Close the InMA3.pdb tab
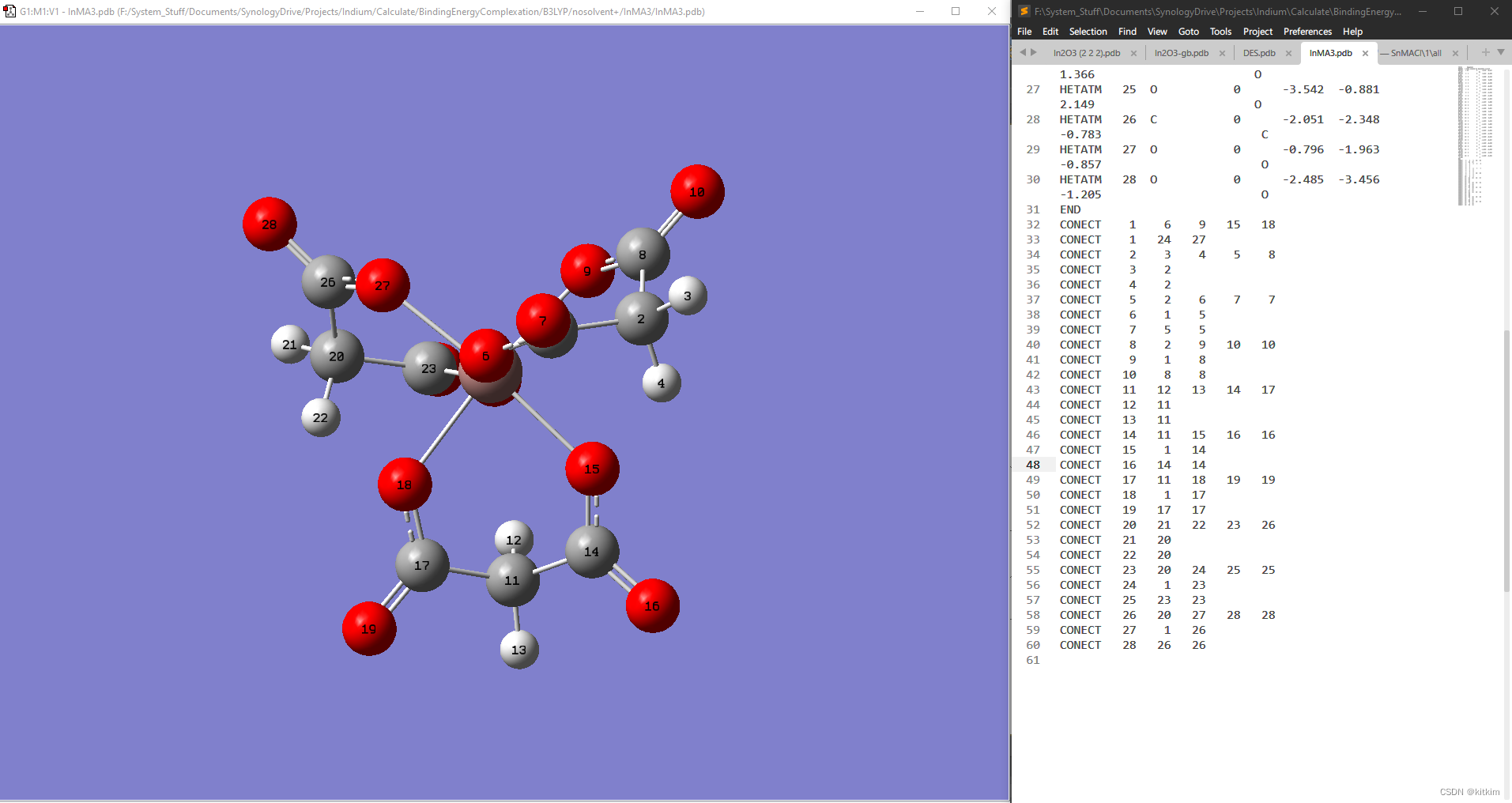 [1365, 54]
